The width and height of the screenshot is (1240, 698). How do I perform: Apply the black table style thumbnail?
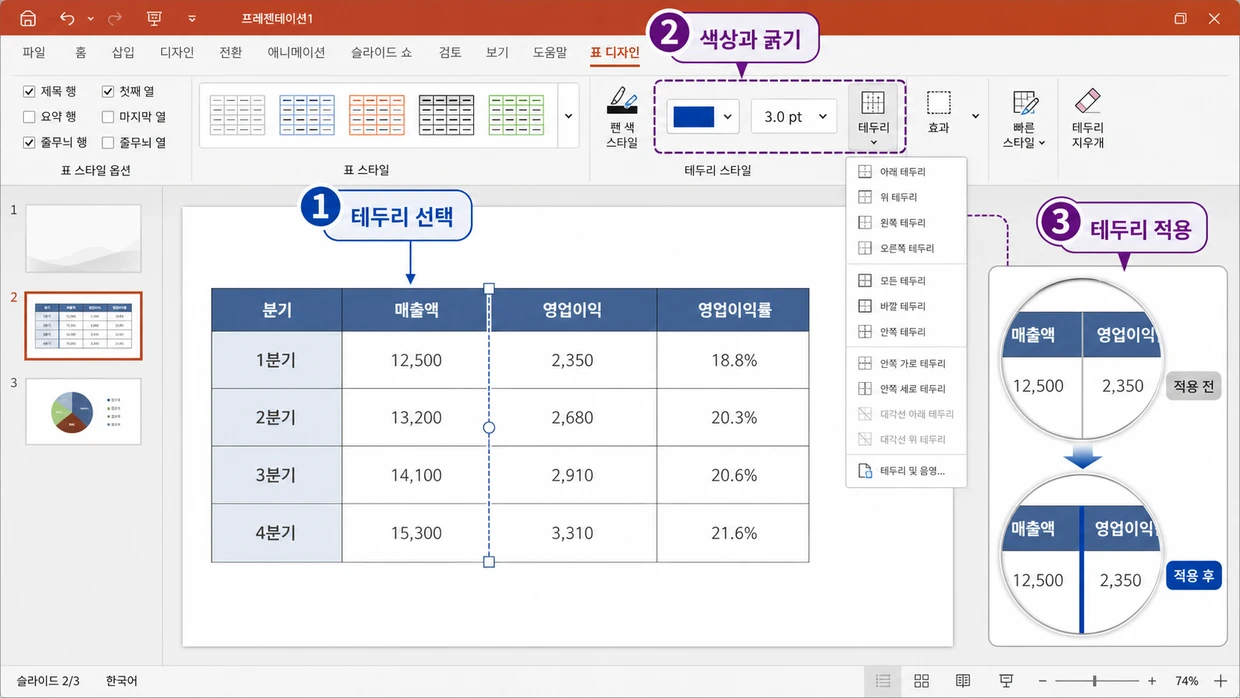[446, 116]
